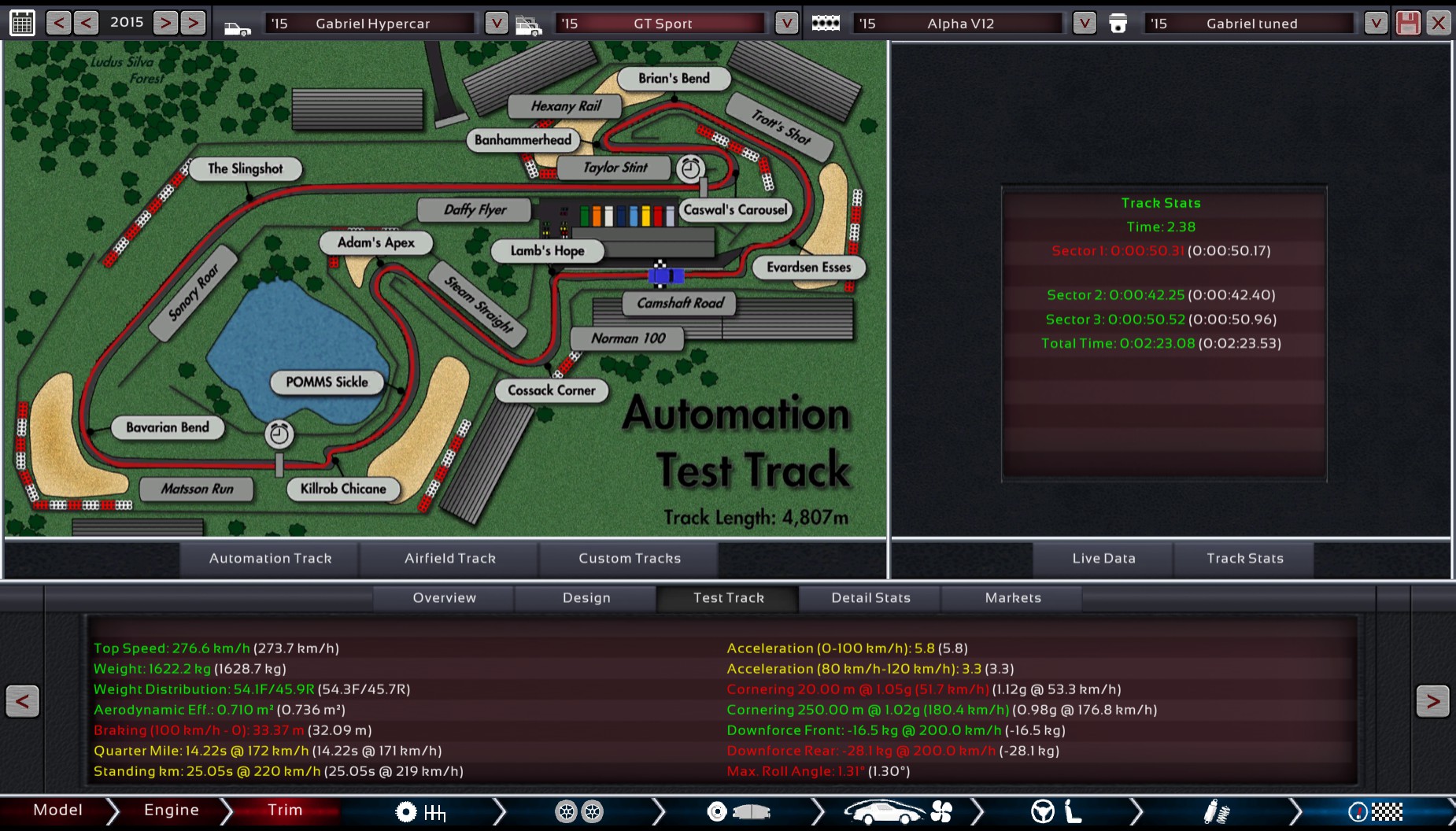1456x831 pixels.
Task: Click the Lamb's Hope label
Action: click(547, 251)
